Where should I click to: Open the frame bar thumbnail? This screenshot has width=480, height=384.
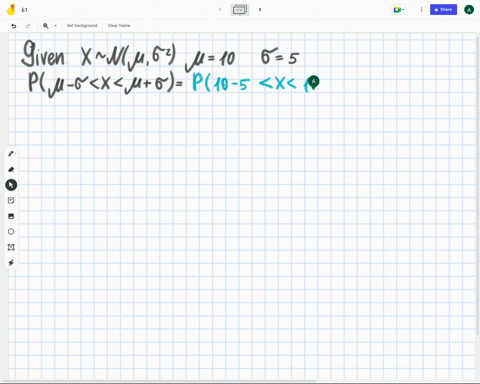click(240, 10)
